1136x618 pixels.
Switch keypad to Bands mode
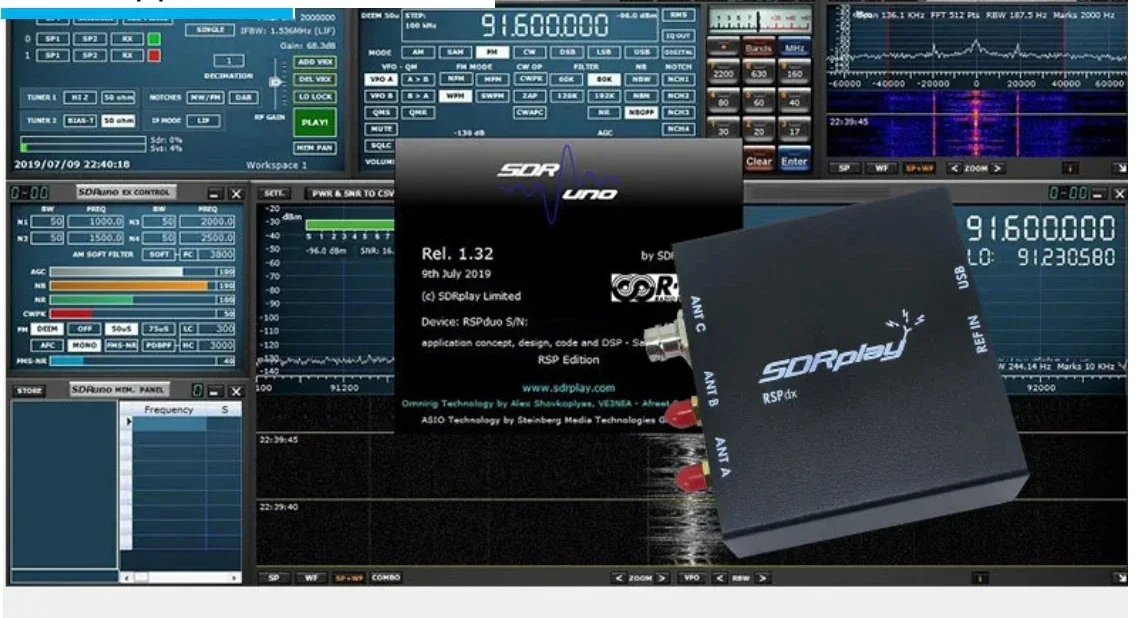tap(759, 48)
